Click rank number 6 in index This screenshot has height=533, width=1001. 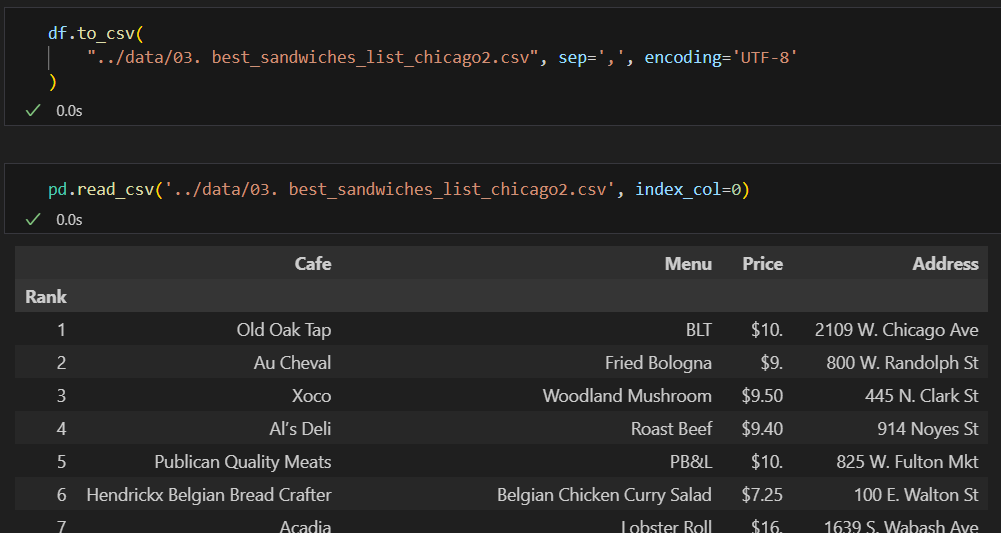(61, 495)
